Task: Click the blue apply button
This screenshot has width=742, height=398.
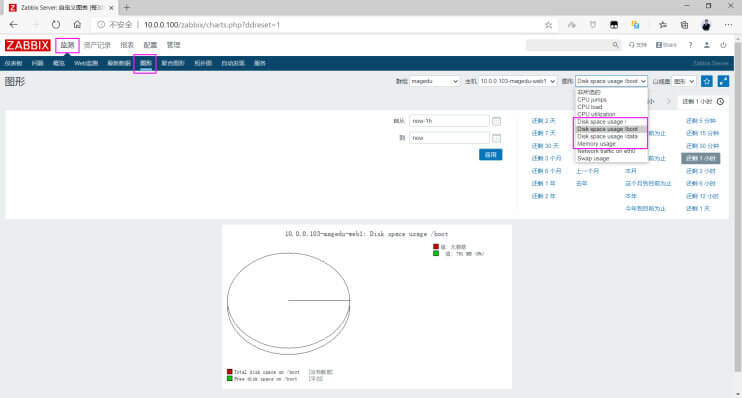Action: [x=491, y=155]
